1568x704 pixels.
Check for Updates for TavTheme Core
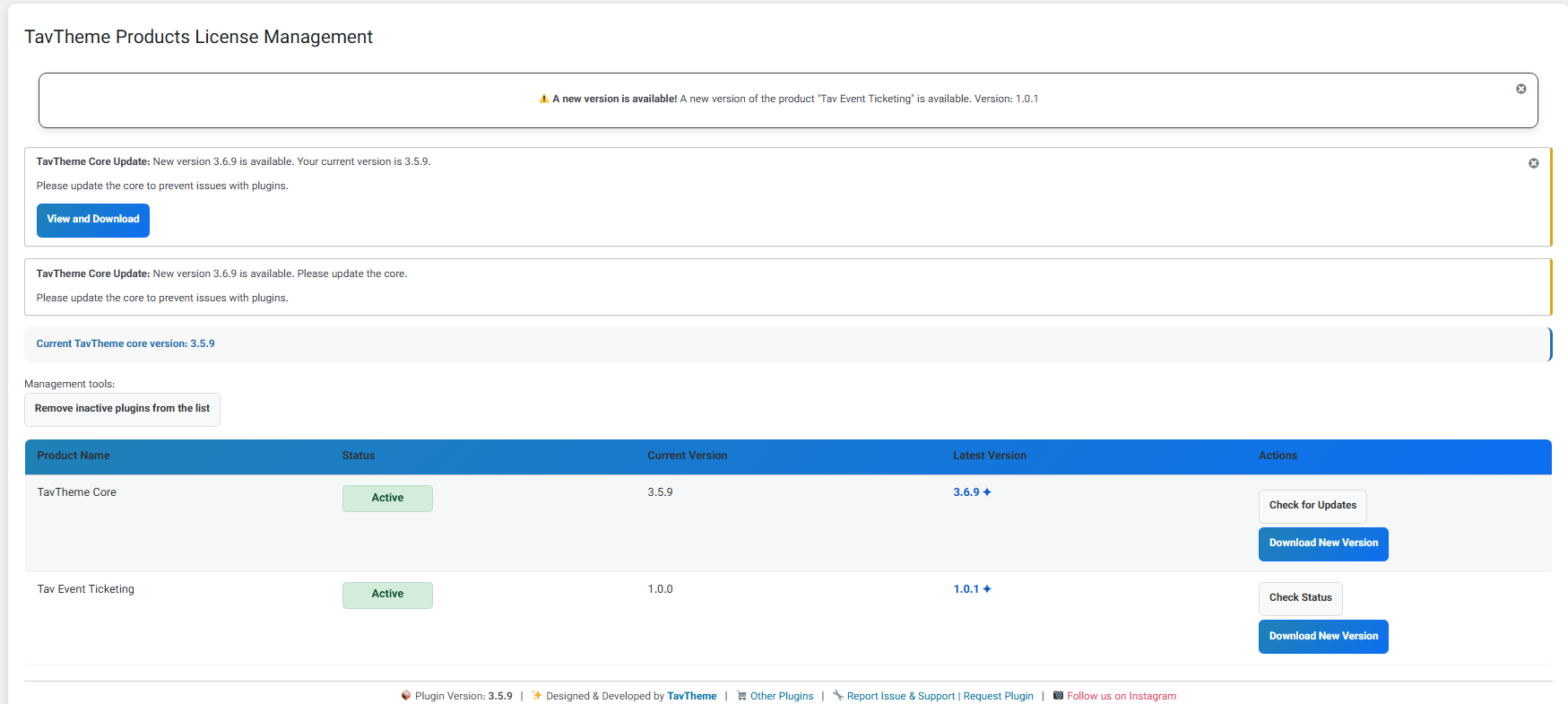pos(1312,506)
